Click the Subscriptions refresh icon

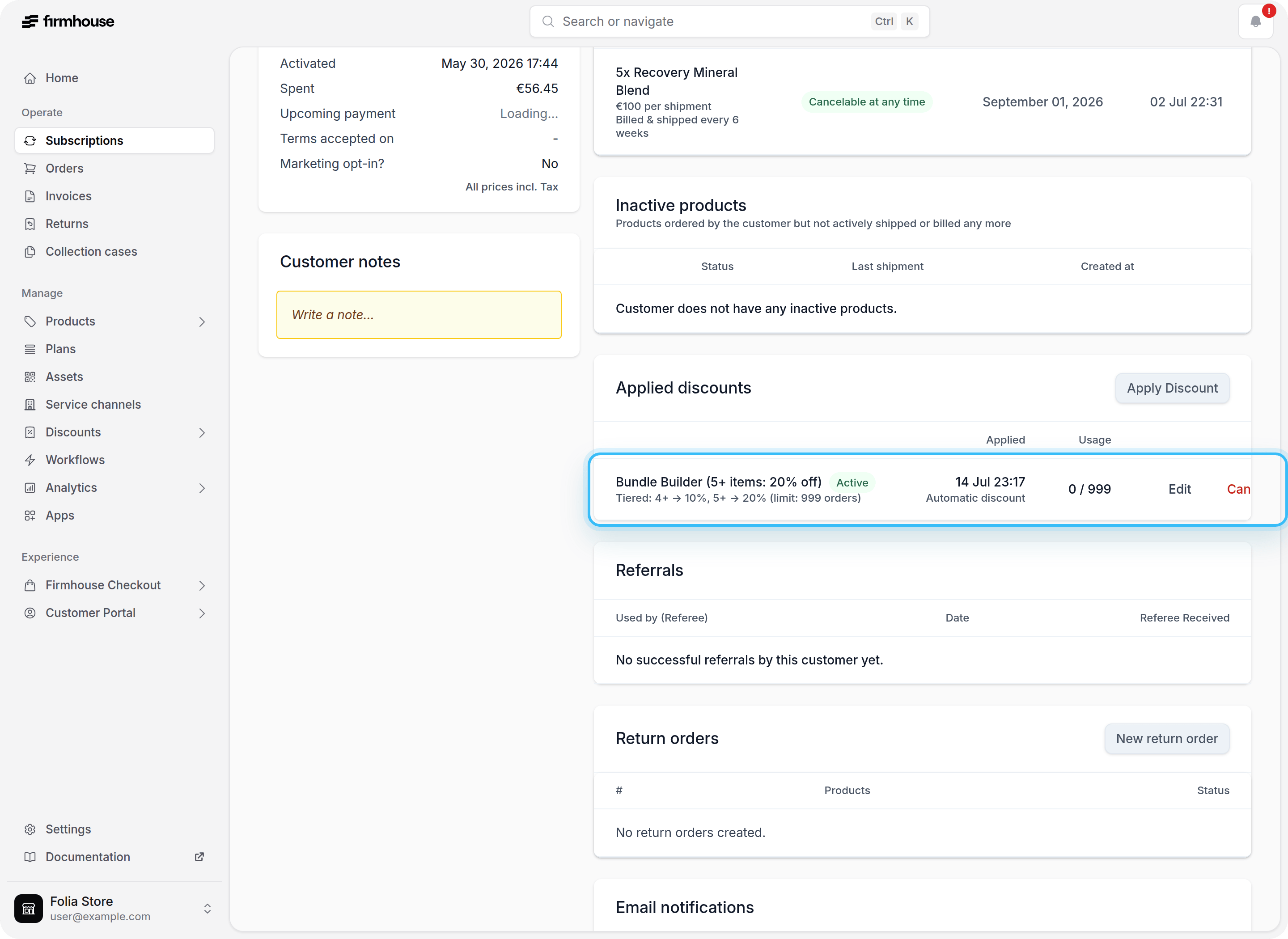coord(30,140)
